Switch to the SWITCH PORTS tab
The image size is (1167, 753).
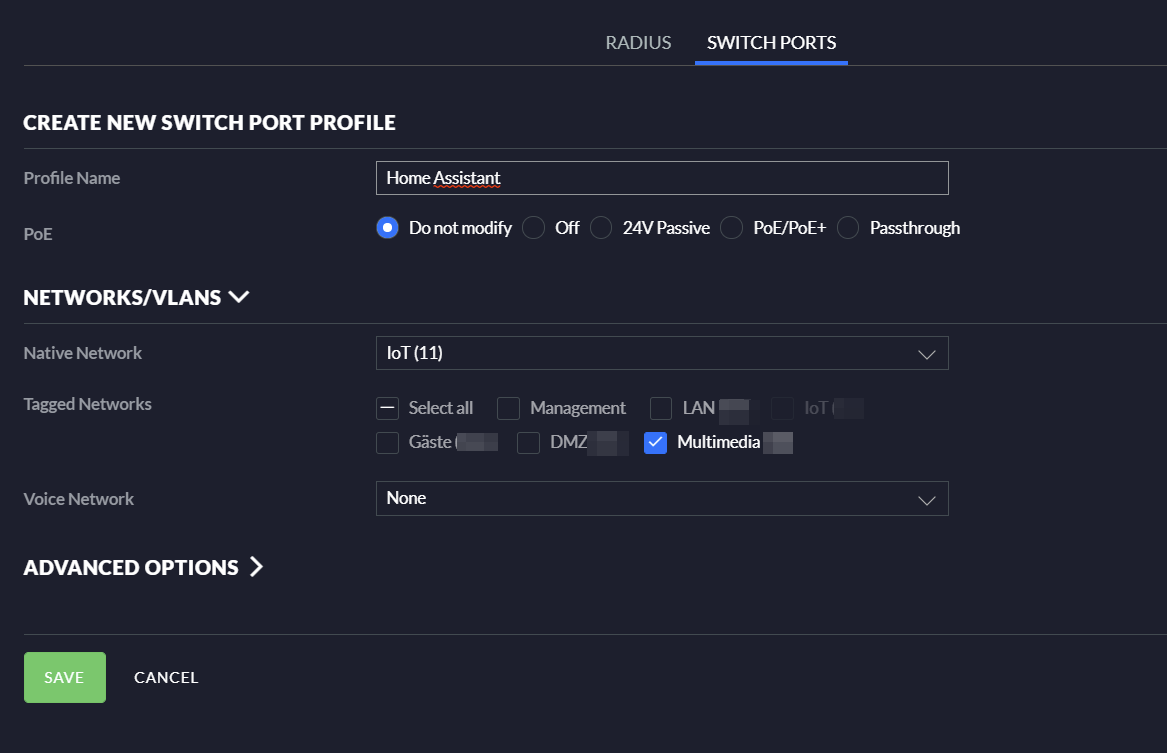771,42
